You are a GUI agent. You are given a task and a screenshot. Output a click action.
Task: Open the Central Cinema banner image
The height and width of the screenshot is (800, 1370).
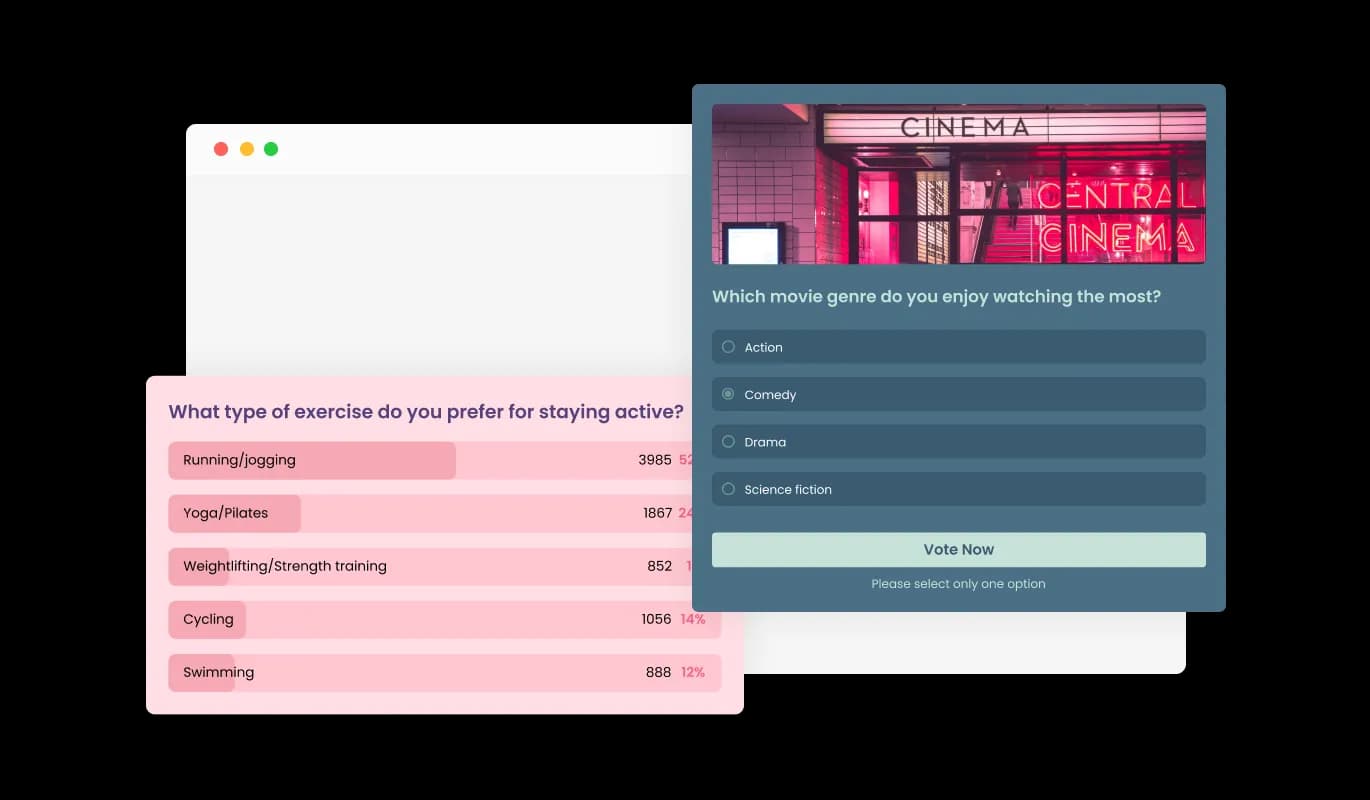coord(959,184)
